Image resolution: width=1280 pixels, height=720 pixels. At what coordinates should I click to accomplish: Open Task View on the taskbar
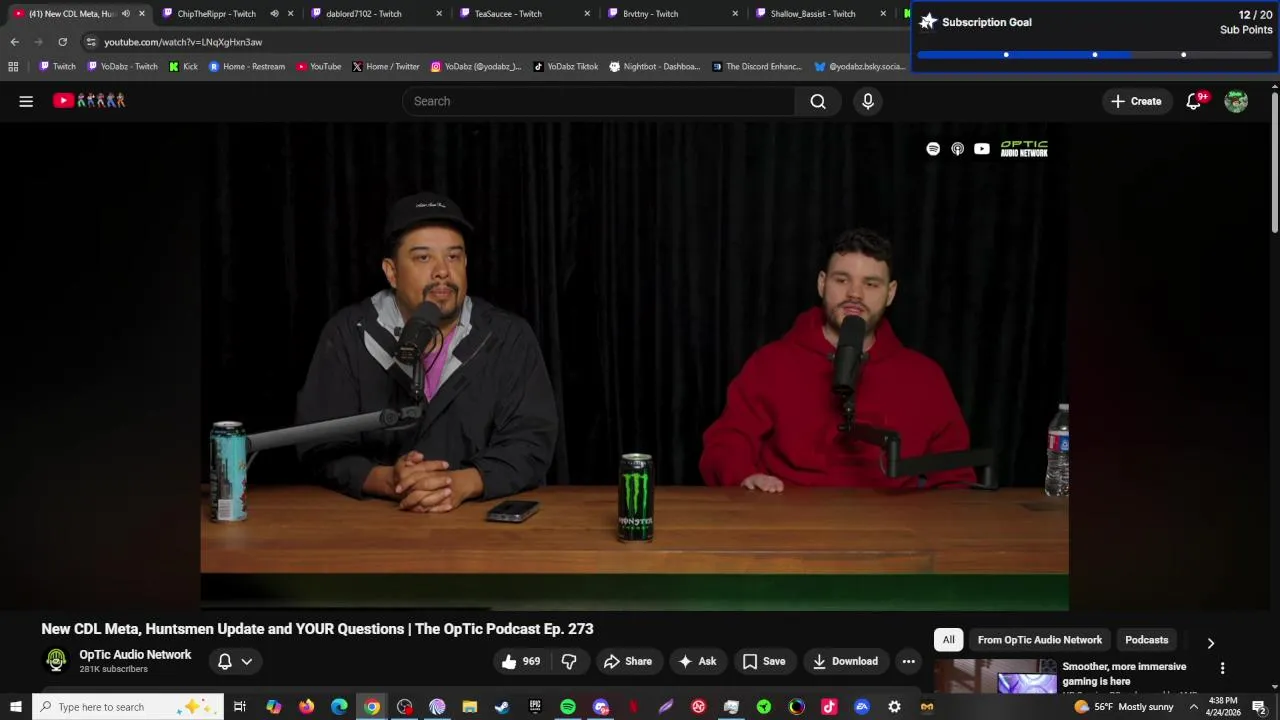tap(240, 707)
